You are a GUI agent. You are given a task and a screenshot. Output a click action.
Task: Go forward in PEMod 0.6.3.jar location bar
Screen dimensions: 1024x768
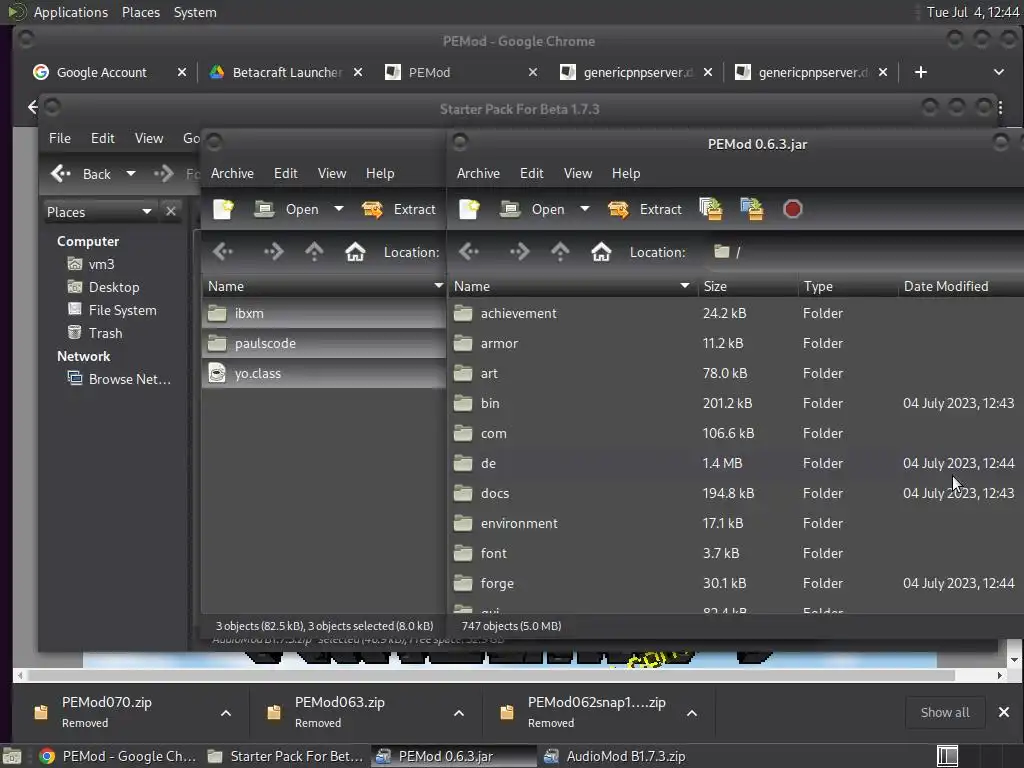tap(519, 251)
